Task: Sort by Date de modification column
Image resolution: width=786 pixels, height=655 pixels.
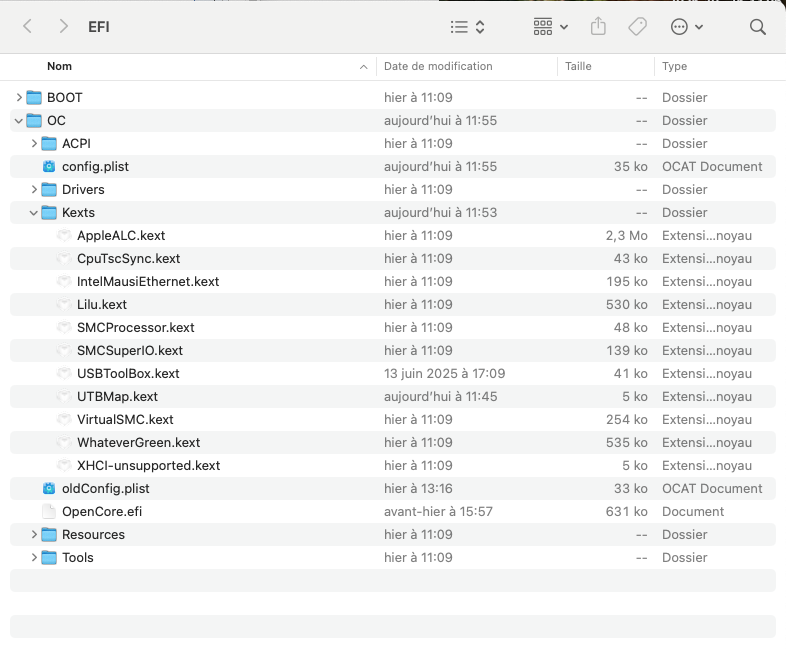Action: tap(438, 66)
